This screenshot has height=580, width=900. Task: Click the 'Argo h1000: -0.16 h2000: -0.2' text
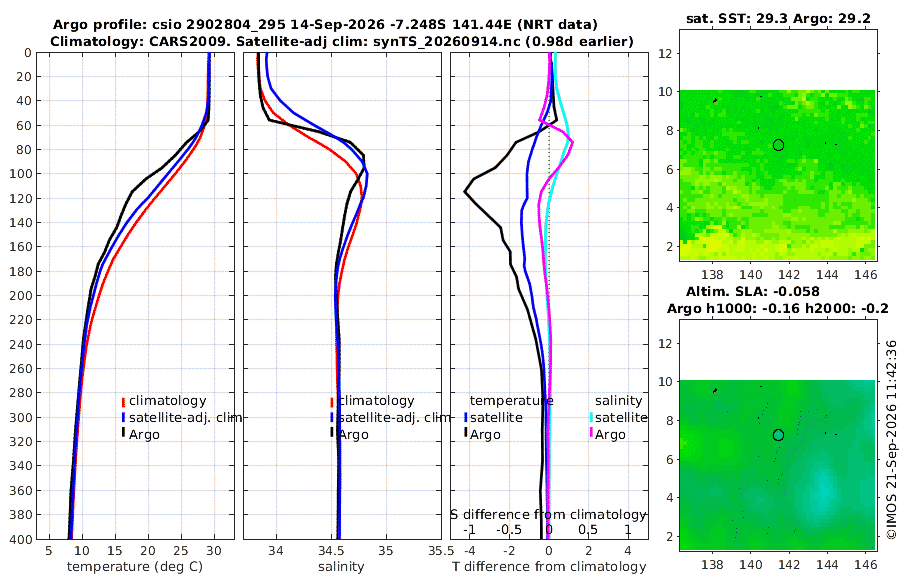tap(778, 308)
